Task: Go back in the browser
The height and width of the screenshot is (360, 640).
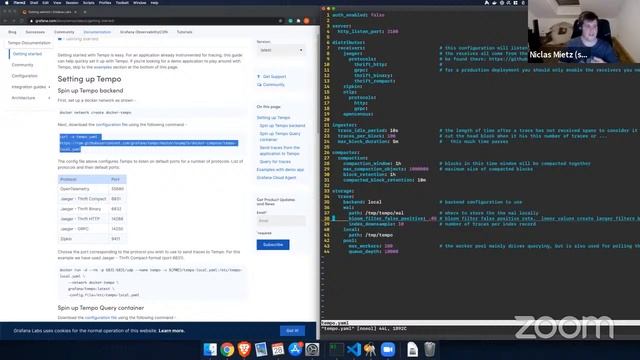Action: [5, 20]
